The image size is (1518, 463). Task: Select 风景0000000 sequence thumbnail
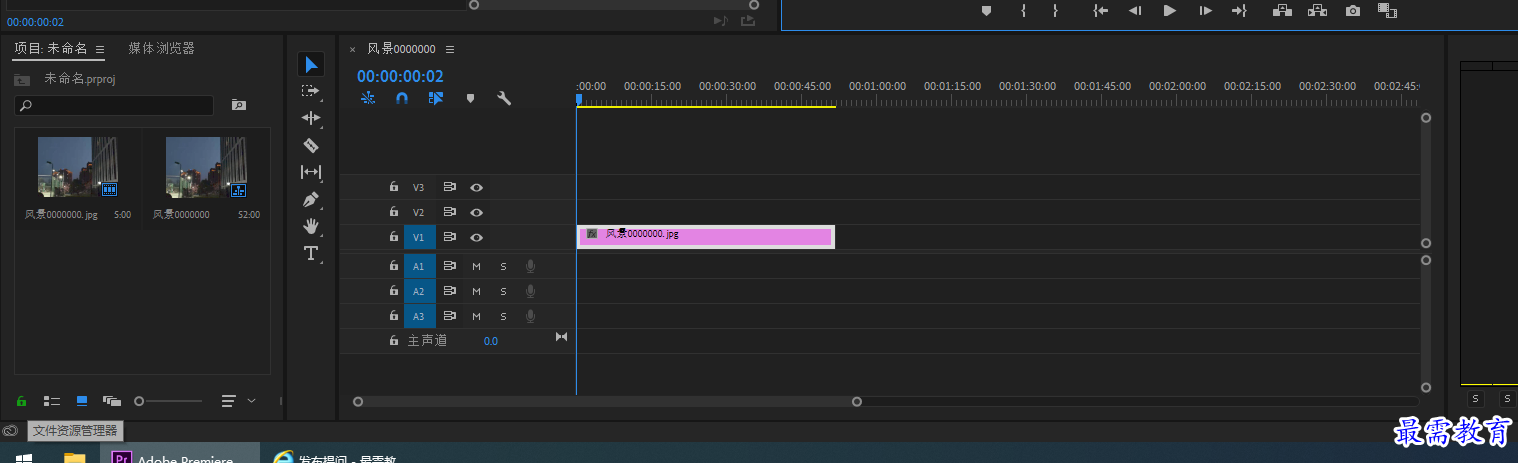point(206,167)
